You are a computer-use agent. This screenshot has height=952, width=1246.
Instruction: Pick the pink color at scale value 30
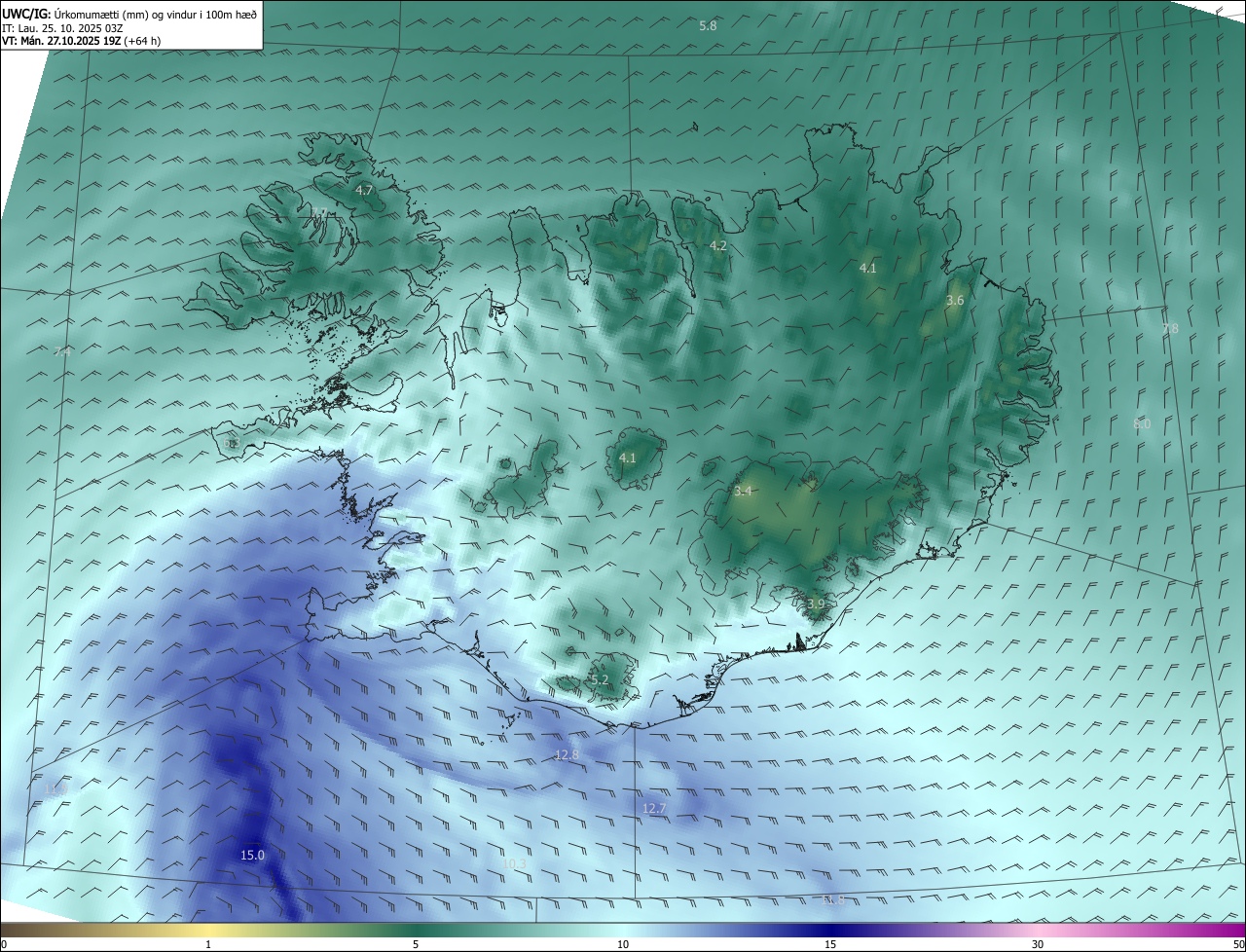(x=1038, y=930)
